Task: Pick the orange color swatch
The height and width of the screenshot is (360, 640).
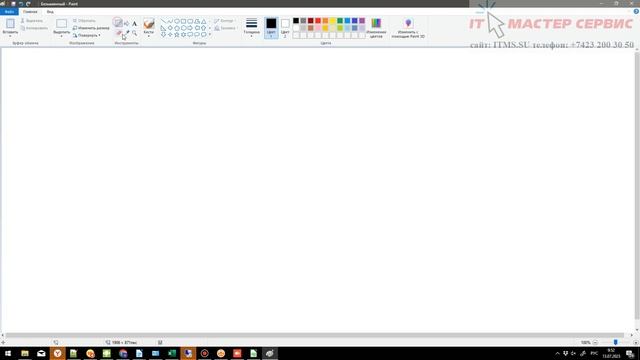Action: 325,20
